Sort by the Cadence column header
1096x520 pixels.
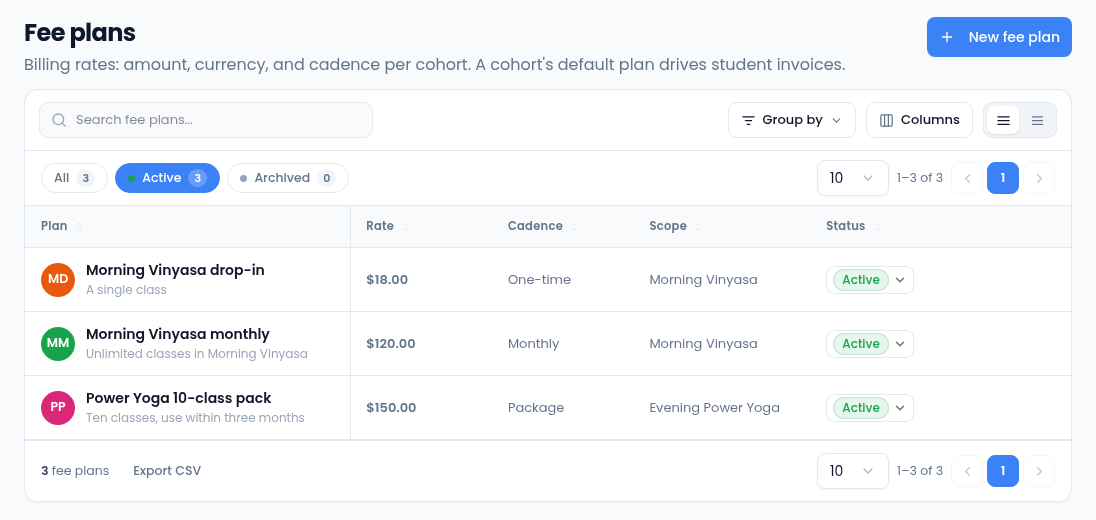point(542,226)
